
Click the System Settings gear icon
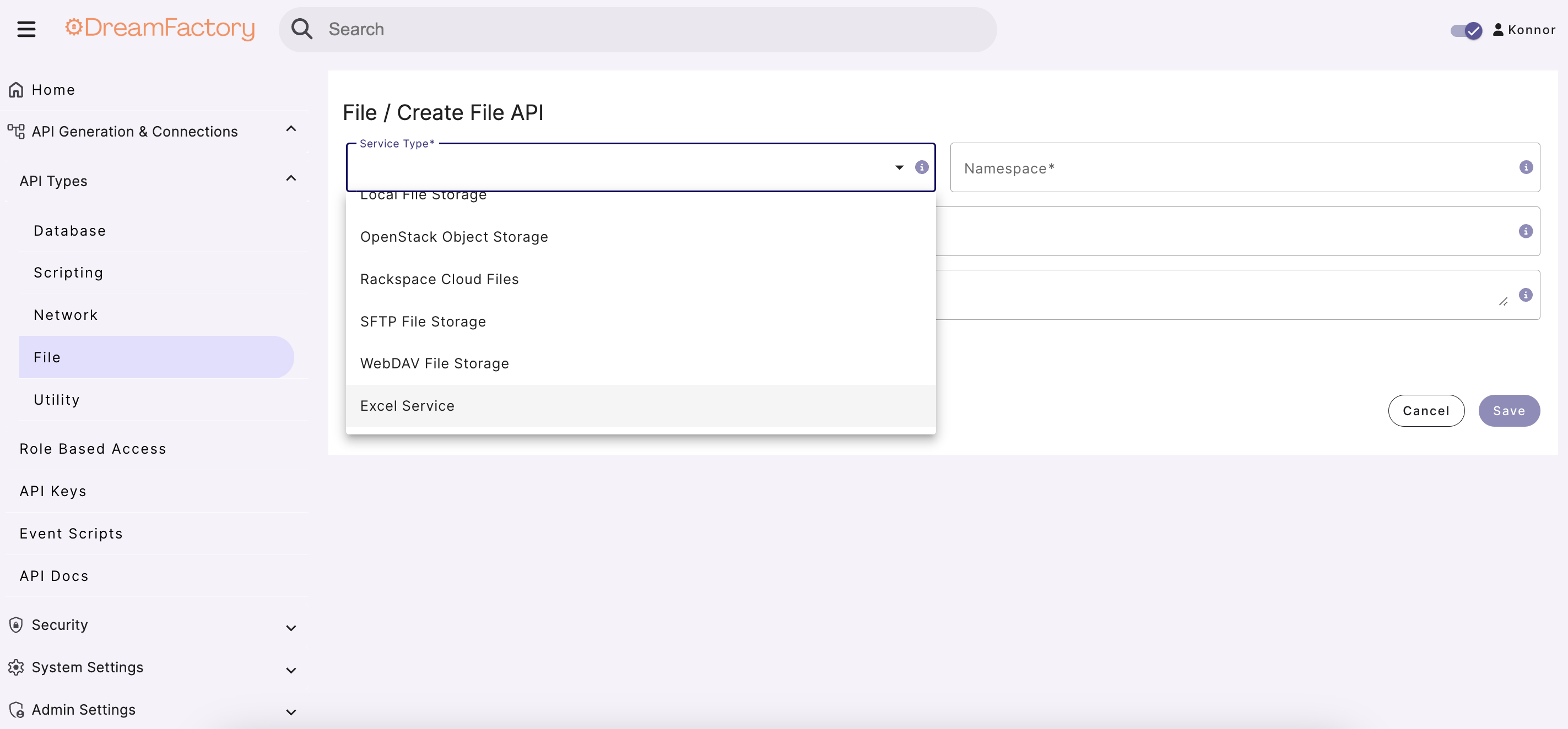point(16,667)
